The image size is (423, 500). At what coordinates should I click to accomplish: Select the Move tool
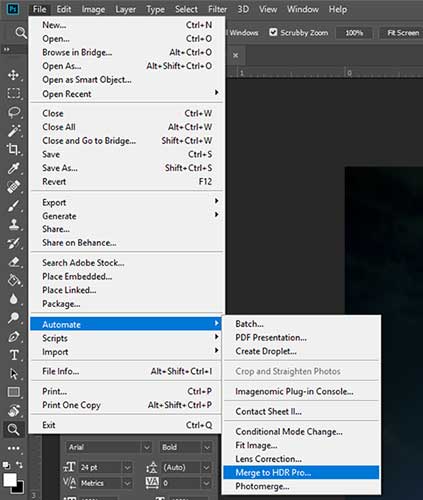tap(13, 75)
